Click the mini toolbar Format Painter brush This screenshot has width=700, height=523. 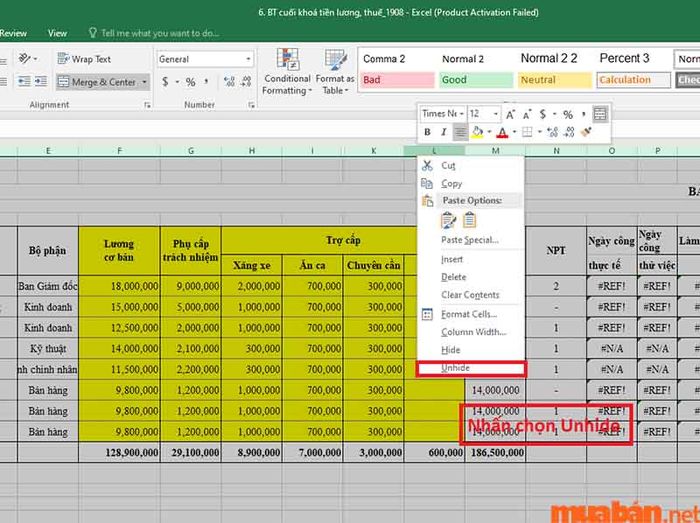coord(586,132)
